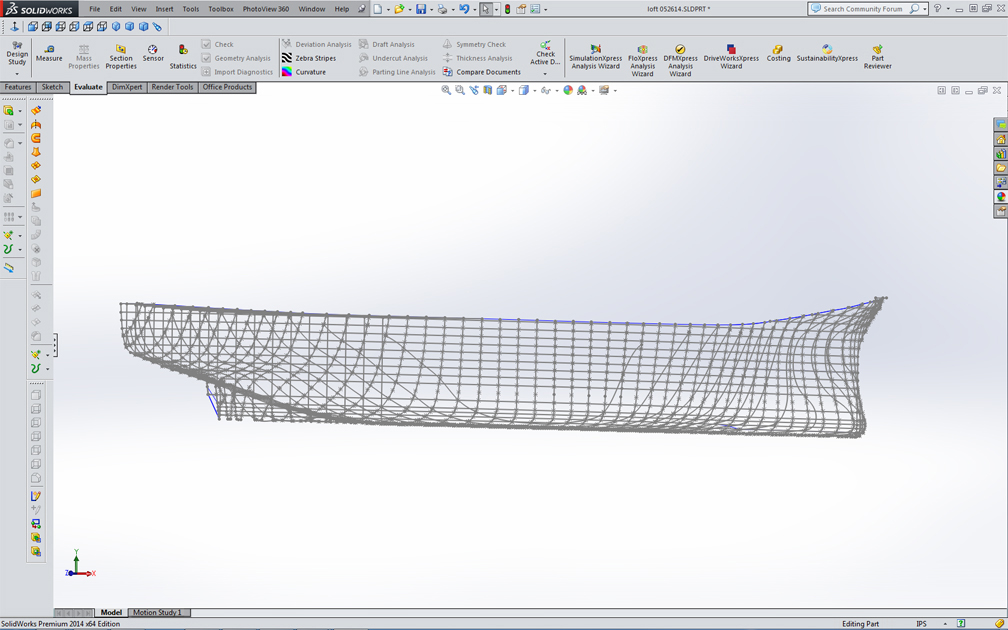Open the PhotoView 360 menu
1008x630 pixels.
[x=266, y=9]
